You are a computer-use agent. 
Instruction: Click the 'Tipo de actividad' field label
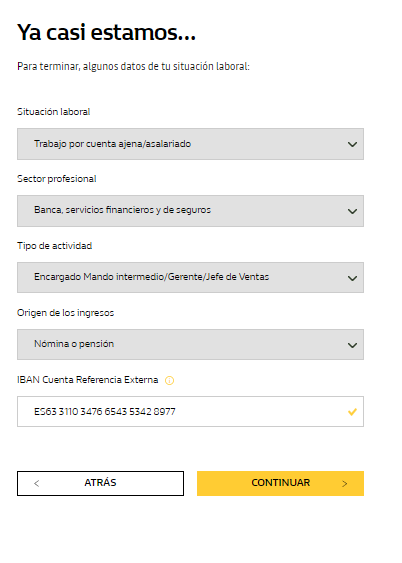(x=55, y=246)
